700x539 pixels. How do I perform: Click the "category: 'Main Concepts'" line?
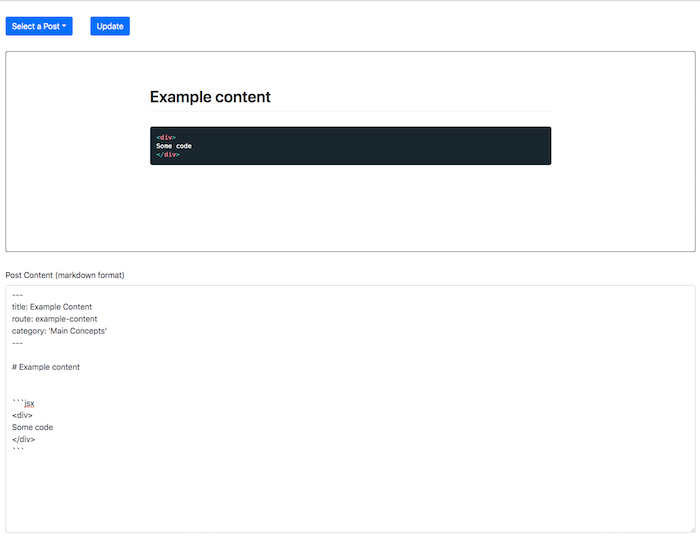point(59,331)
